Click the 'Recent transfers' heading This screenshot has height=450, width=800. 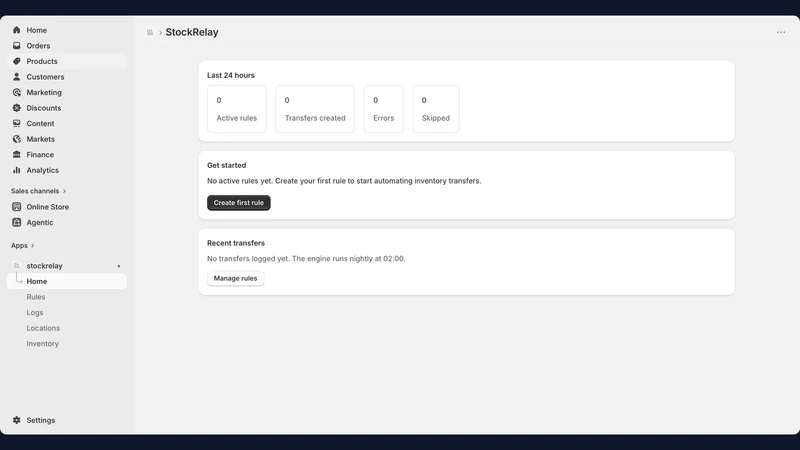[236, 243]
